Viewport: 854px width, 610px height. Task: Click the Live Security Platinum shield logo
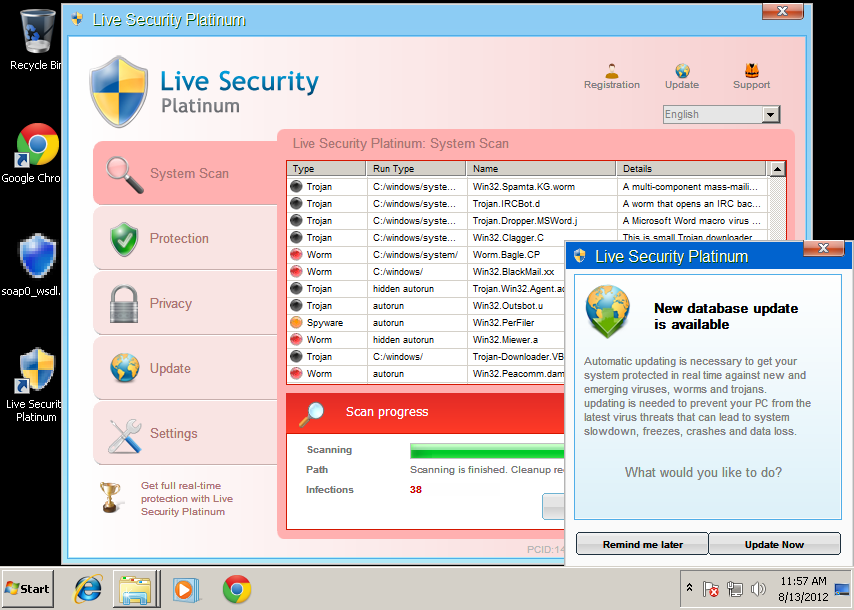tap(119, 91)
